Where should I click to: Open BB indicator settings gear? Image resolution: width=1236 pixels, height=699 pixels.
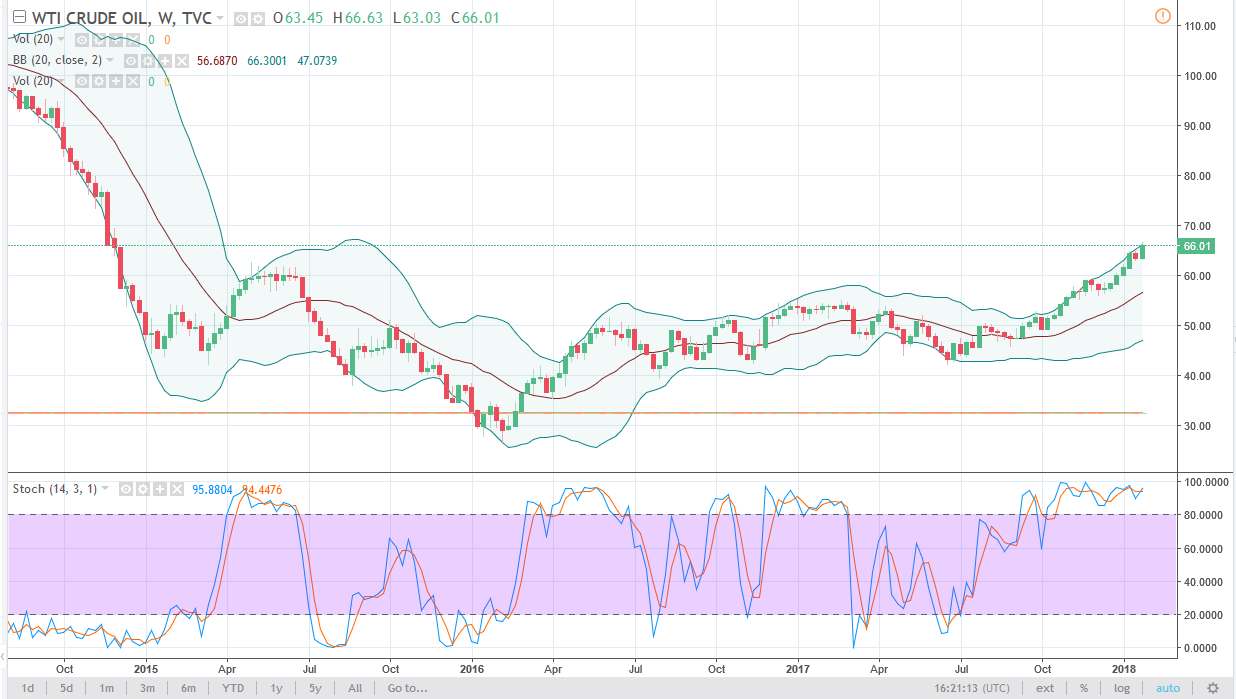pos(149,61)
